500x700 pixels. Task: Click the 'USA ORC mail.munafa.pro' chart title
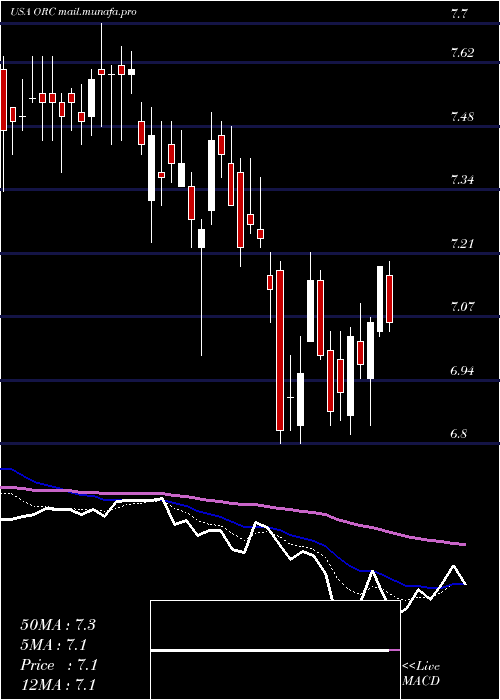[x=74, y=12]
